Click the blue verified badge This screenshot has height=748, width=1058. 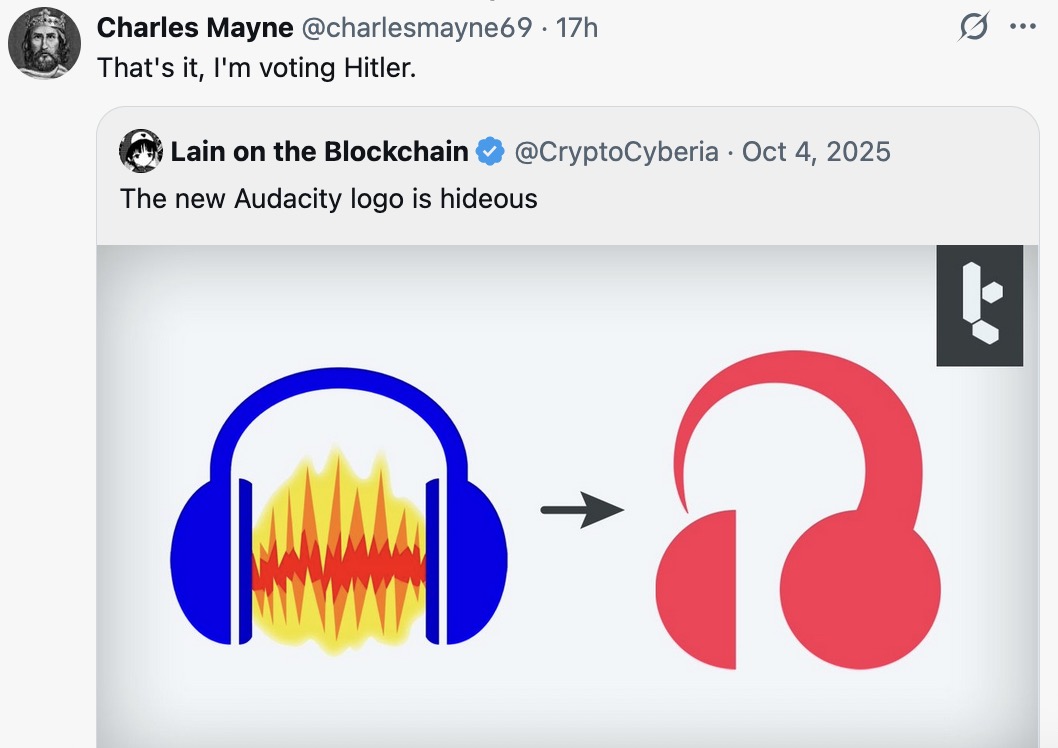point(490,151)
